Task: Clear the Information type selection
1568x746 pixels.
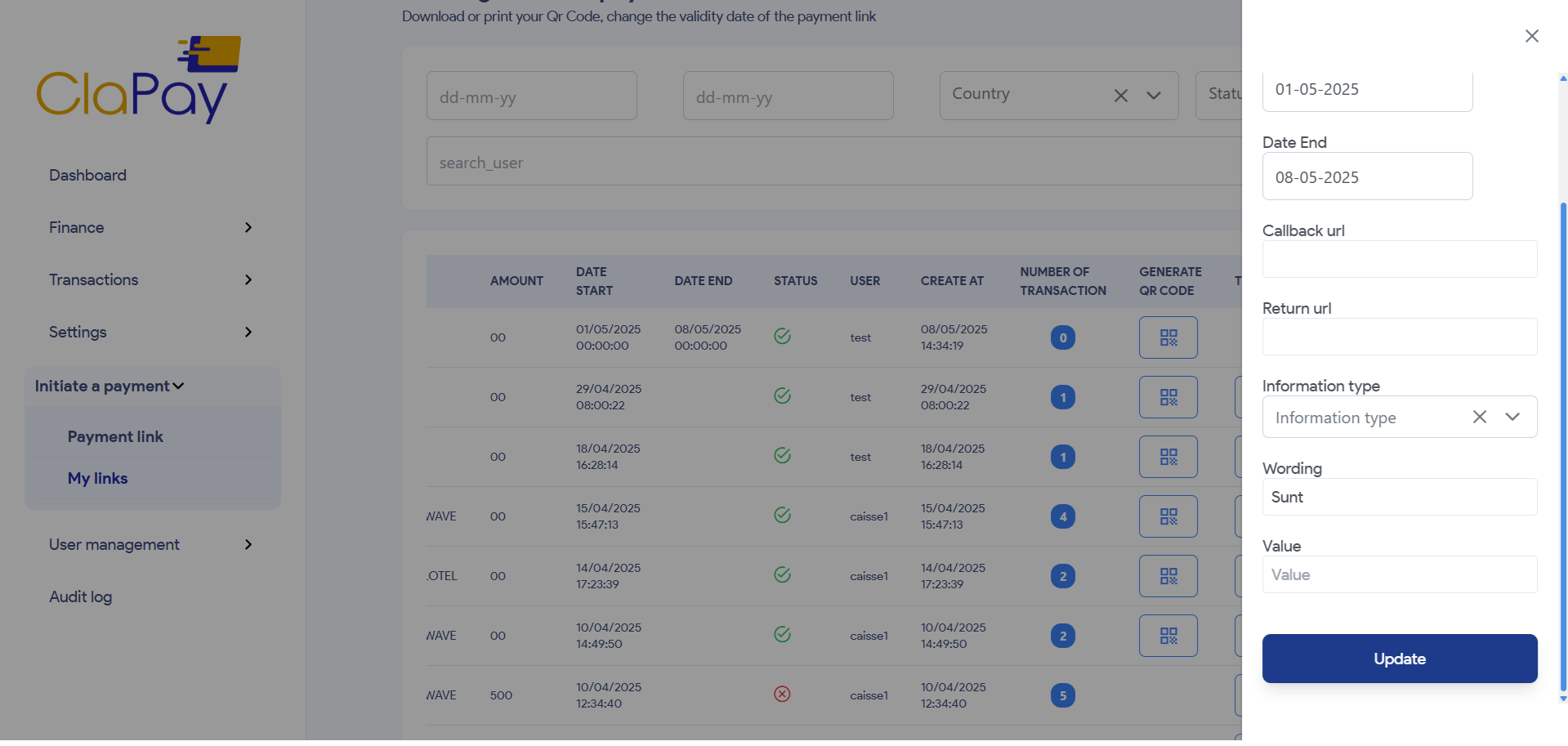Action: point(1479,418)
